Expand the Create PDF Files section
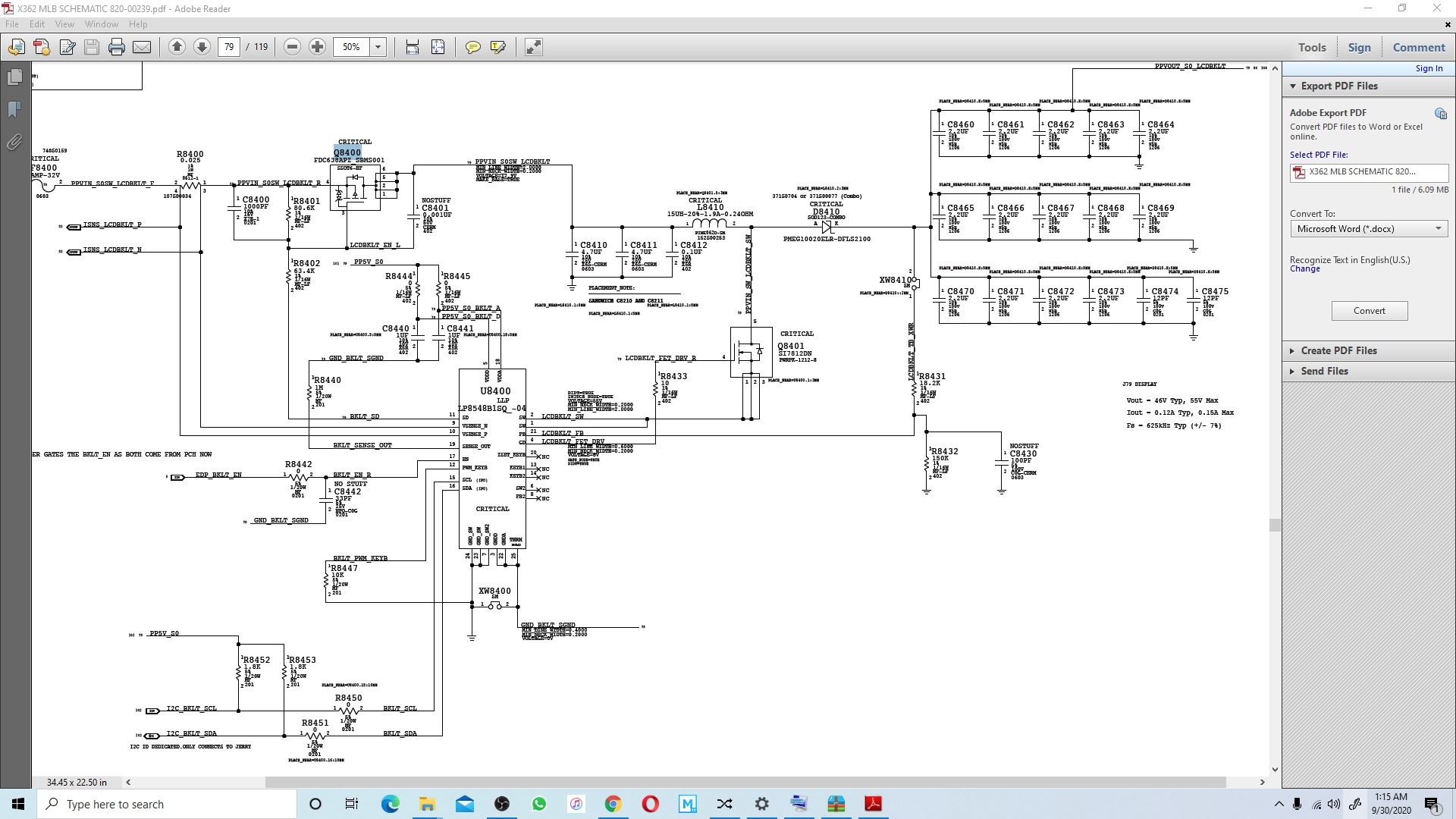This screenshot has height=819, width=1456. coord(1338,351)
